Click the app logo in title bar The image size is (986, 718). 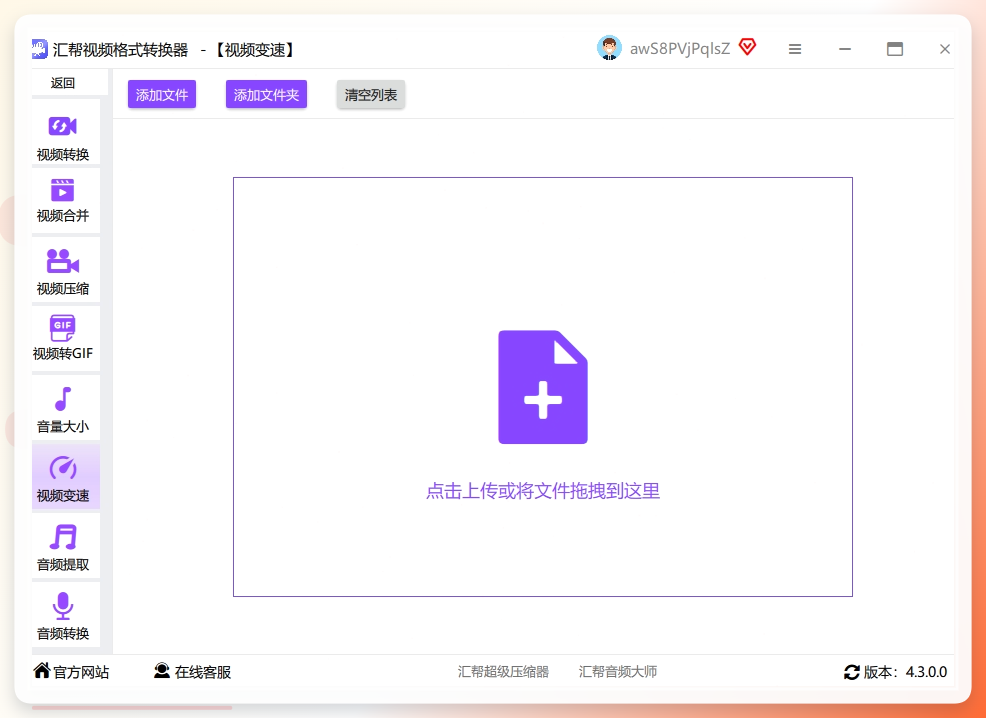tap(40, 49)
